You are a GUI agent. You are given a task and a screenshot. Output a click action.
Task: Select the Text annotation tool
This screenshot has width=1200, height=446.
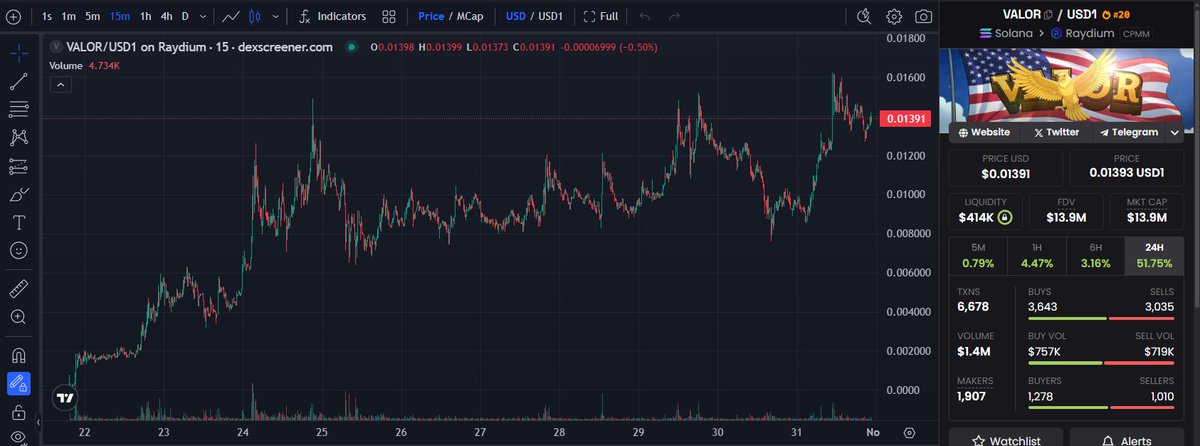18,222
